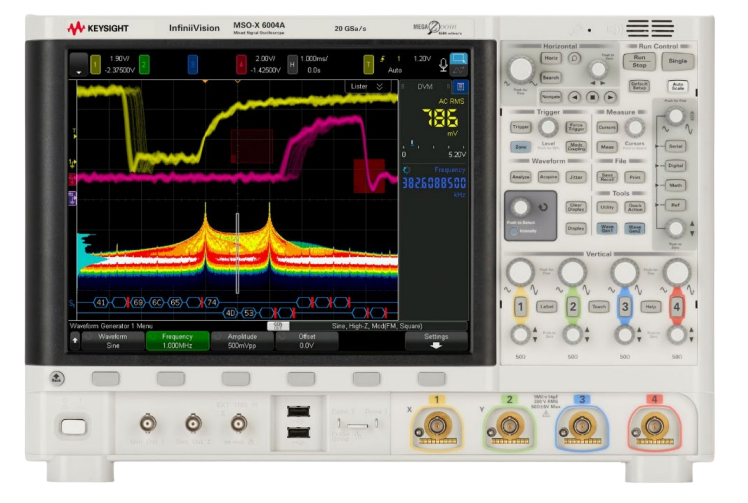
Task: Push the Default Setup button
Action: [639, 86]
